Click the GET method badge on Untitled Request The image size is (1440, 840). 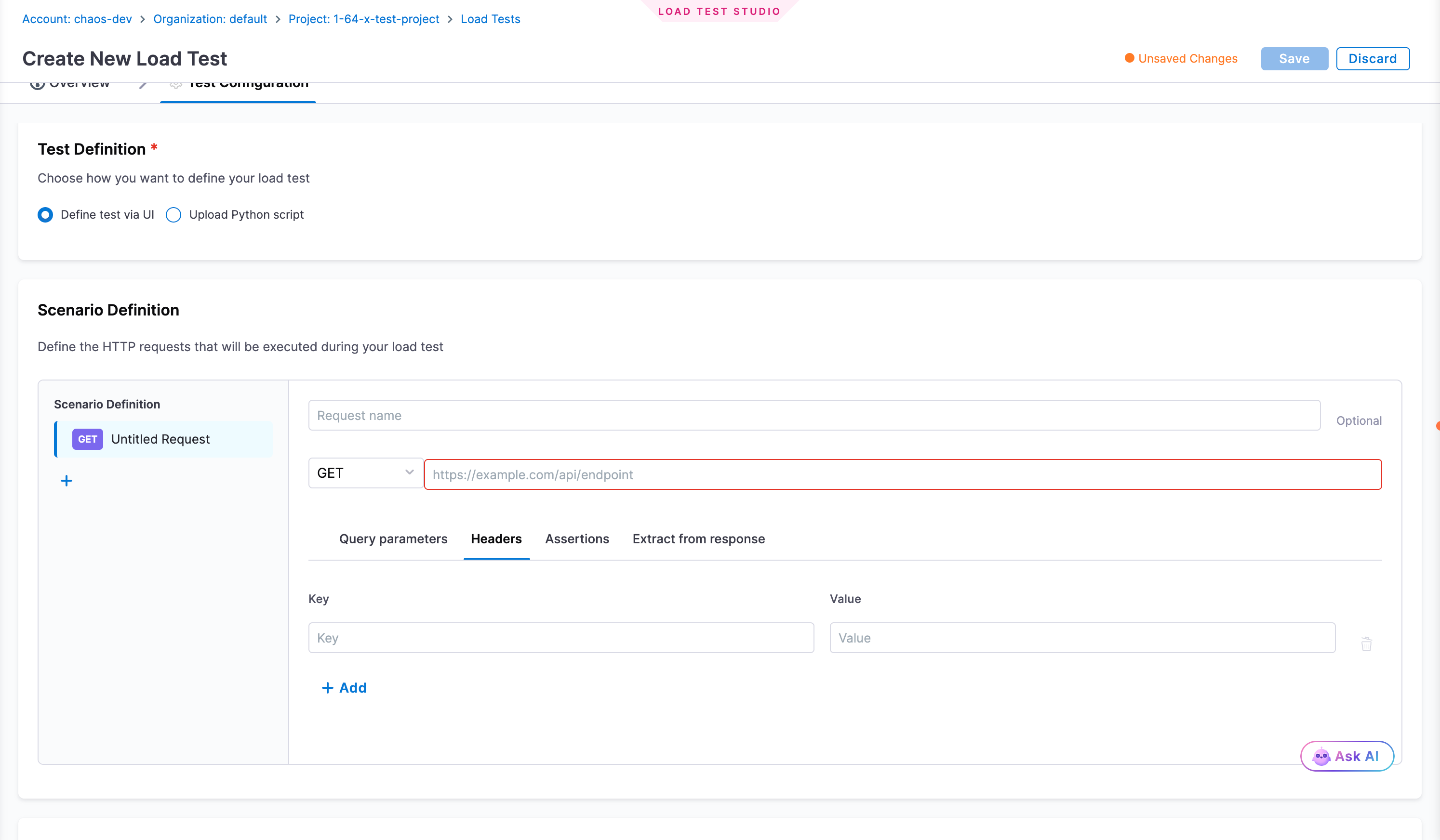[x=87, y=439]
